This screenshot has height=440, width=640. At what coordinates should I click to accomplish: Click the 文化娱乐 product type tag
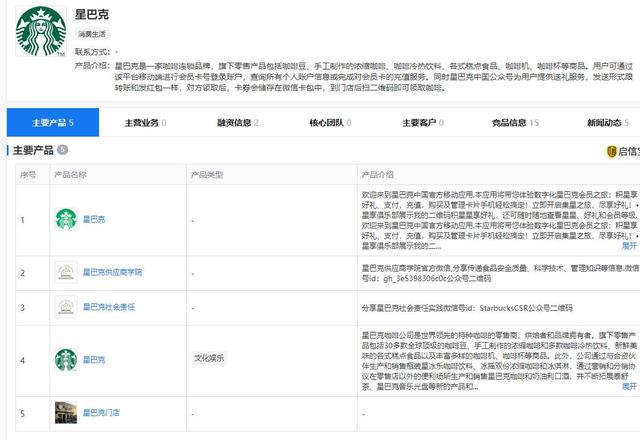[x=209, y=358]
